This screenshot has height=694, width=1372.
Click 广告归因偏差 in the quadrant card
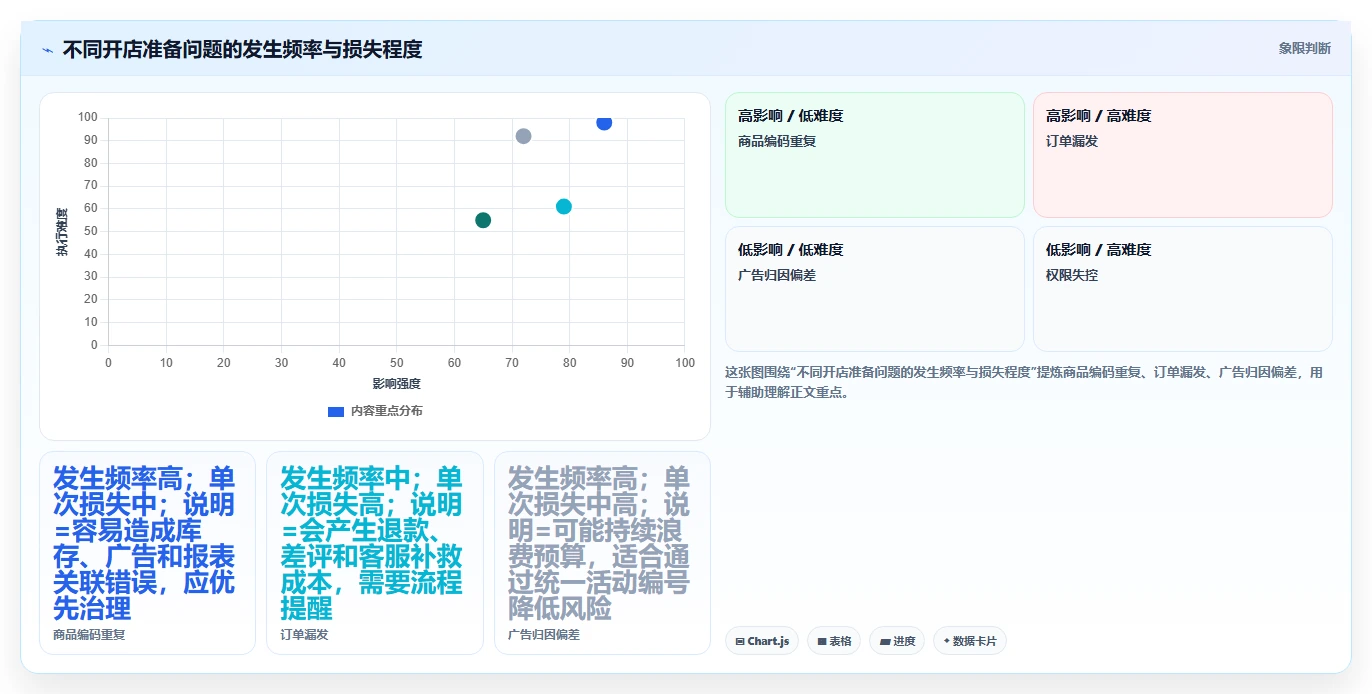pos(777,275)
